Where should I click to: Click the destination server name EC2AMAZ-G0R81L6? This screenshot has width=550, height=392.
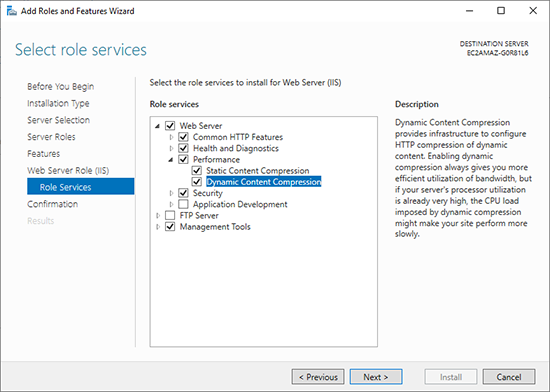[x=497, y=53]
